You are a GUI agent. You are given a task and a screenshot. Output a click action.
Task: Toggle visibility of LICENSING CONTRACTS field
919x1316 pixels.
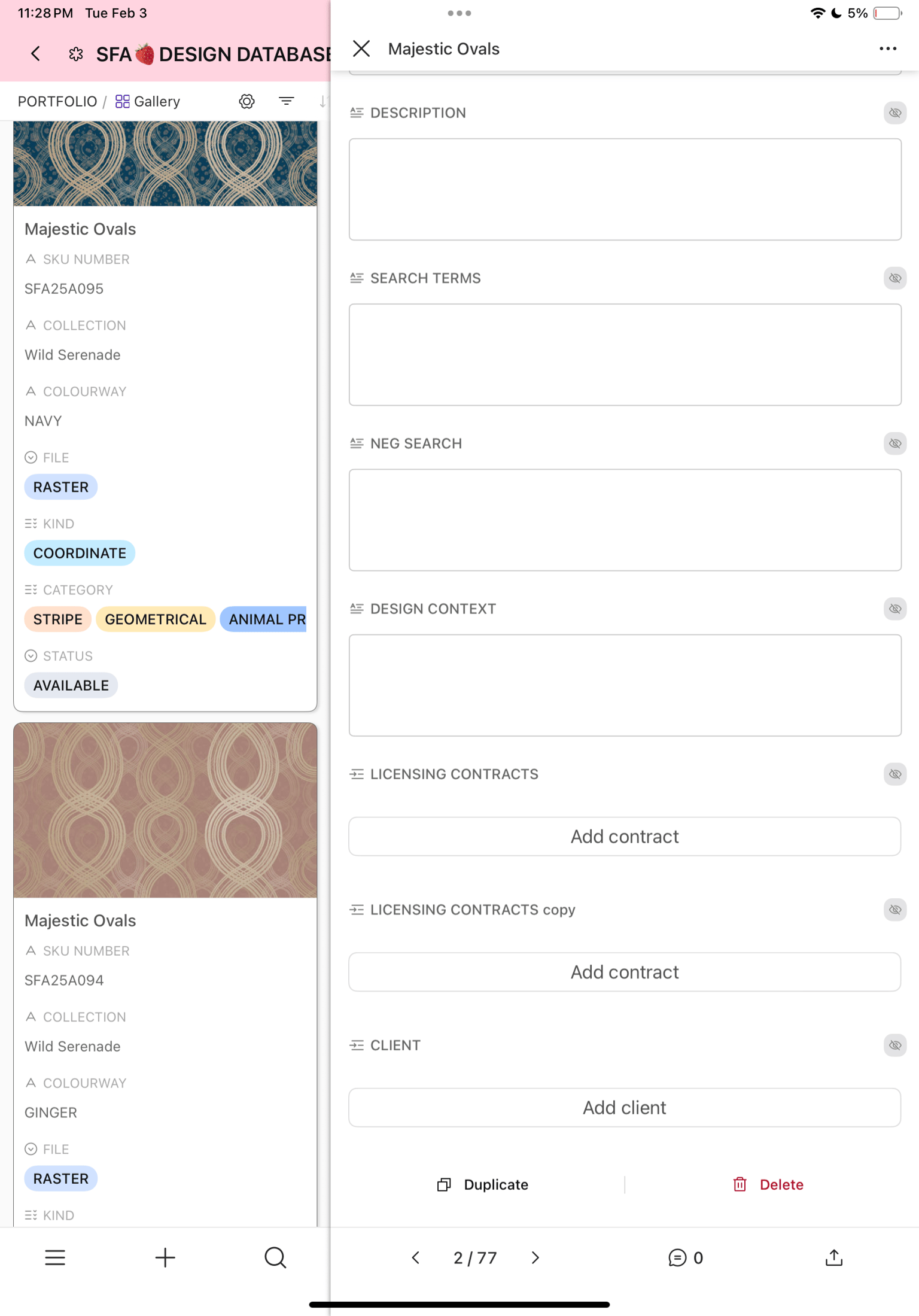(x=895, y=774)
